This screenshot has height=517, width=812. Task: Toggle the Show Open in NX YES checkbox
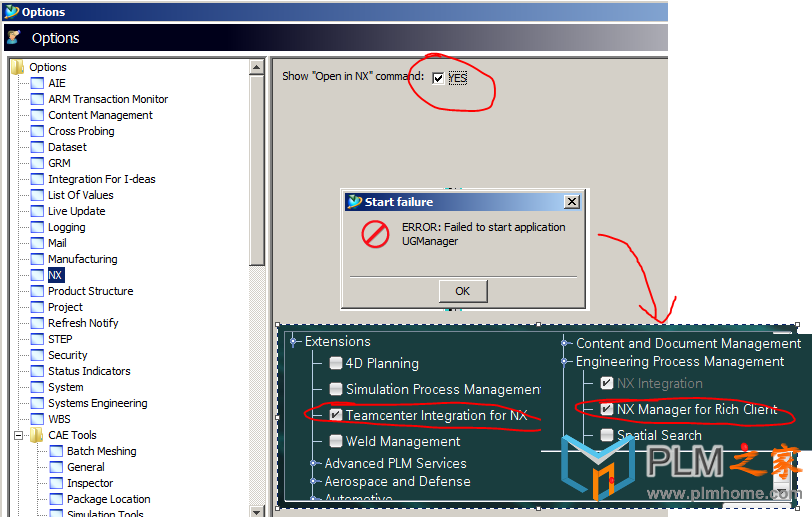438,78
